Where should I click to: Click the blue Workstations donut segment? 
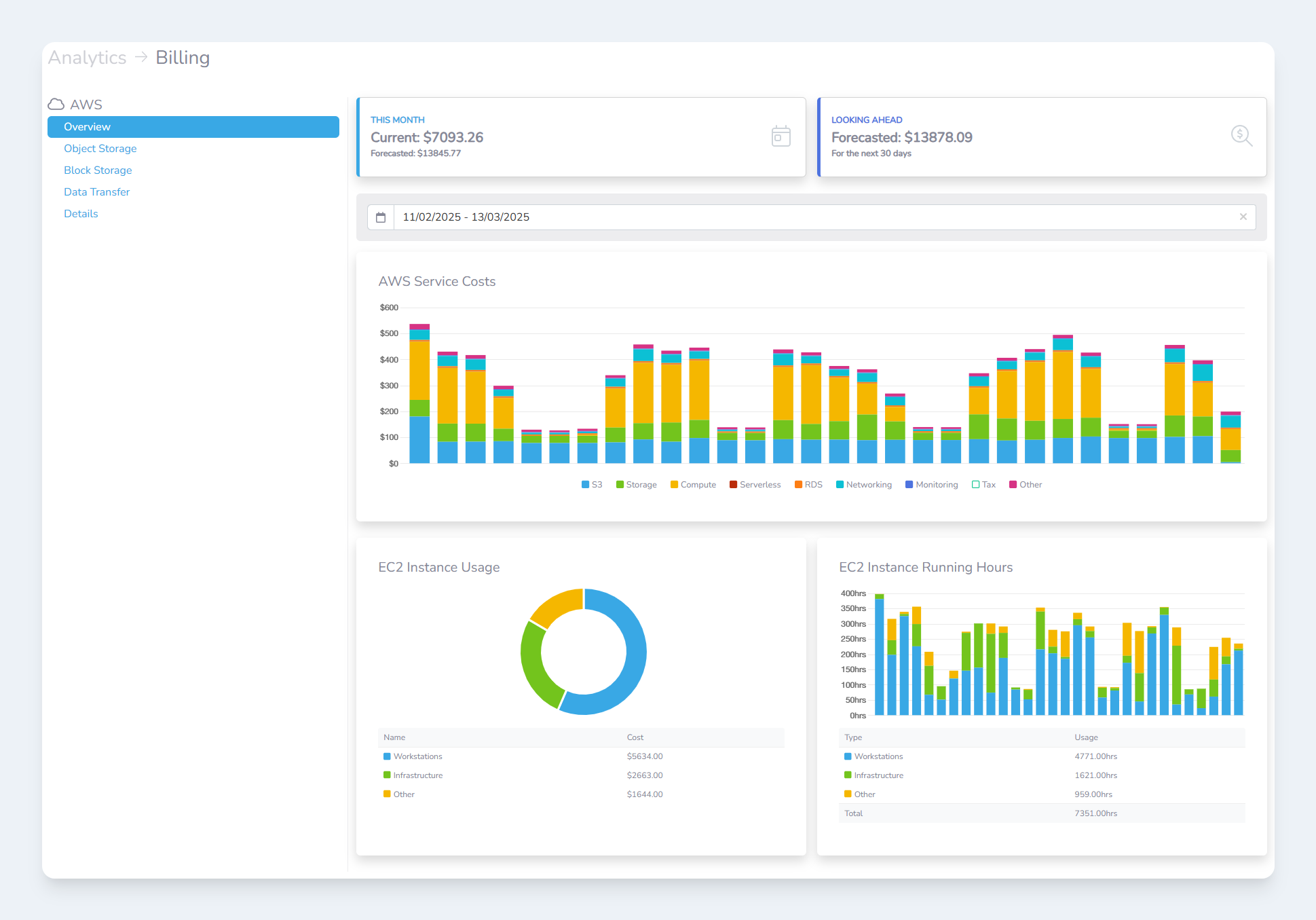(x=635, y=652)
